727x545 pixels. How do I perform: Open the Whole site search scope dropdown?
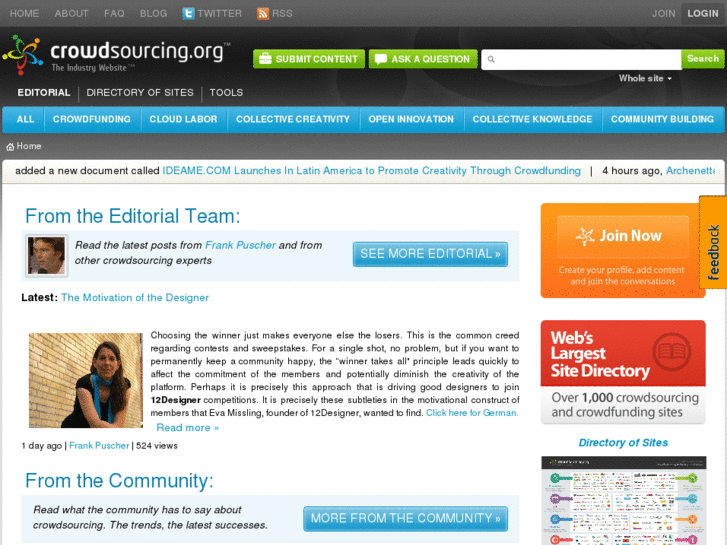click(x=645, y=78)
